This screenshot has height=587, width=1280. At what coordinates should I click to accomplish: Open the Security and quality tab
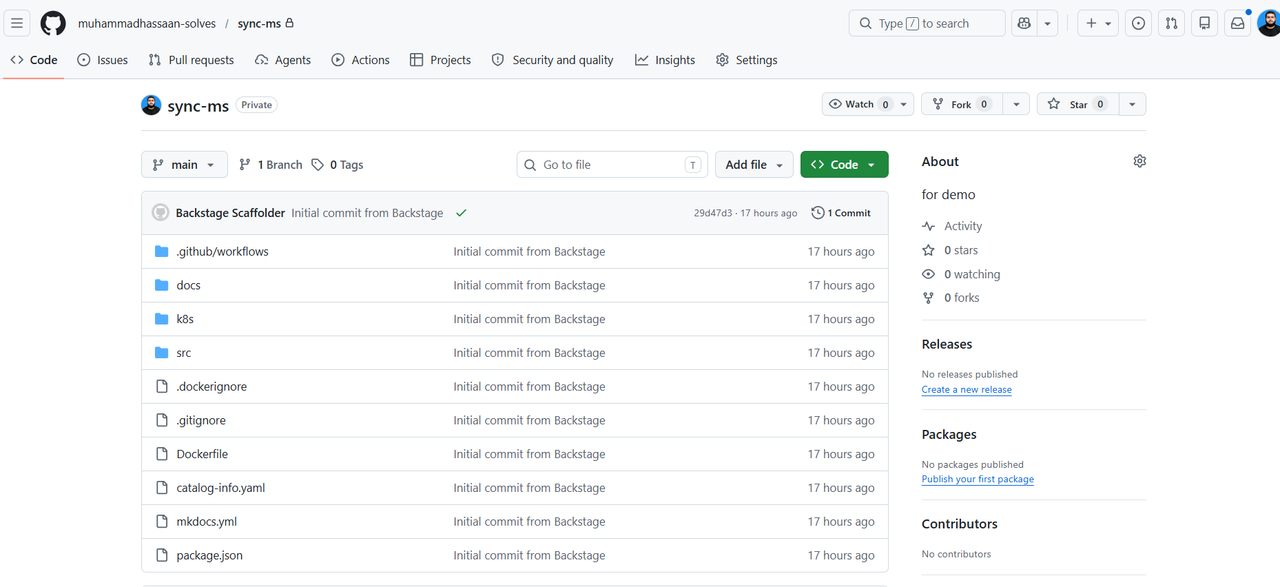click(x=553, y=60)
